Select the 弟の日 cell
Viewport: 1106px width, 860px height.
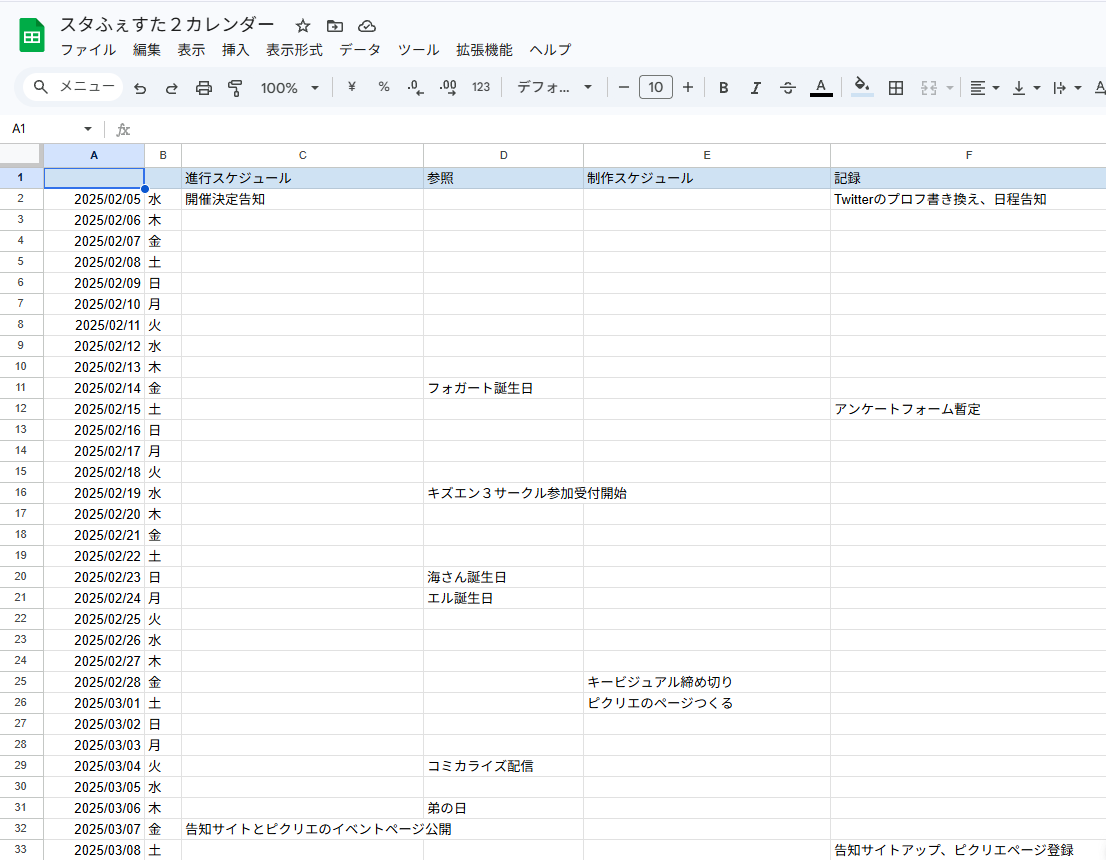click(504, 808)
